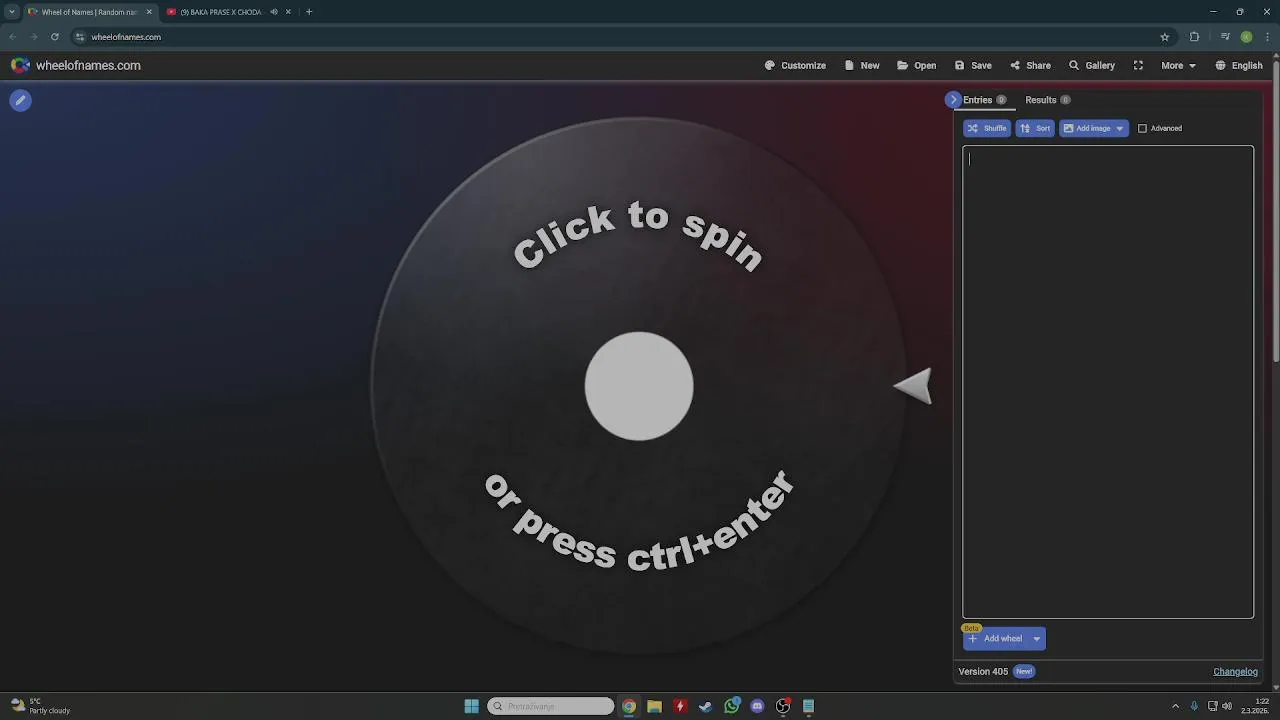Collapse the entries panel with the chevron button

pos(953,100)
